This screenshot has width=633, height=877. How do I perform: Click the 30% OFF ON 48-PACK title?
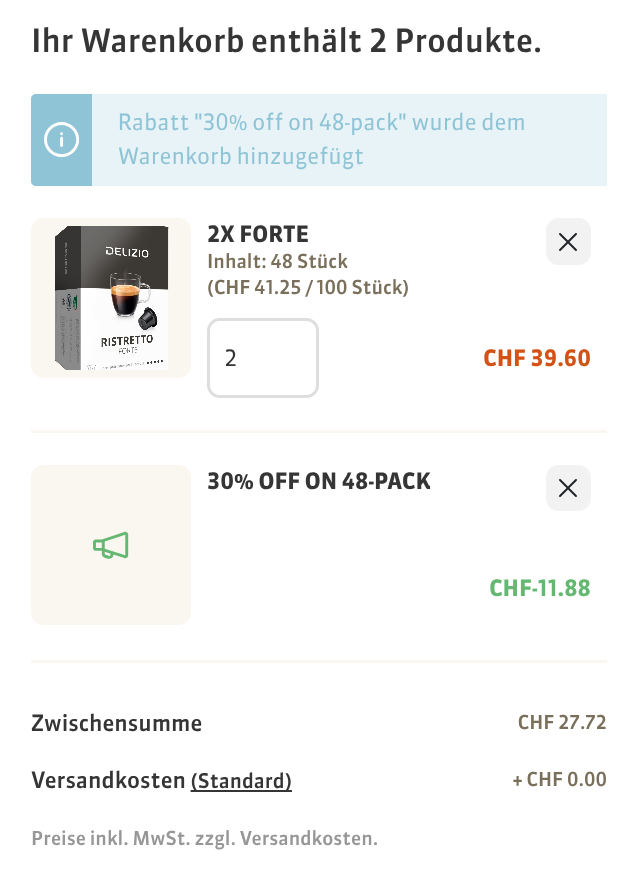(319, 481)
